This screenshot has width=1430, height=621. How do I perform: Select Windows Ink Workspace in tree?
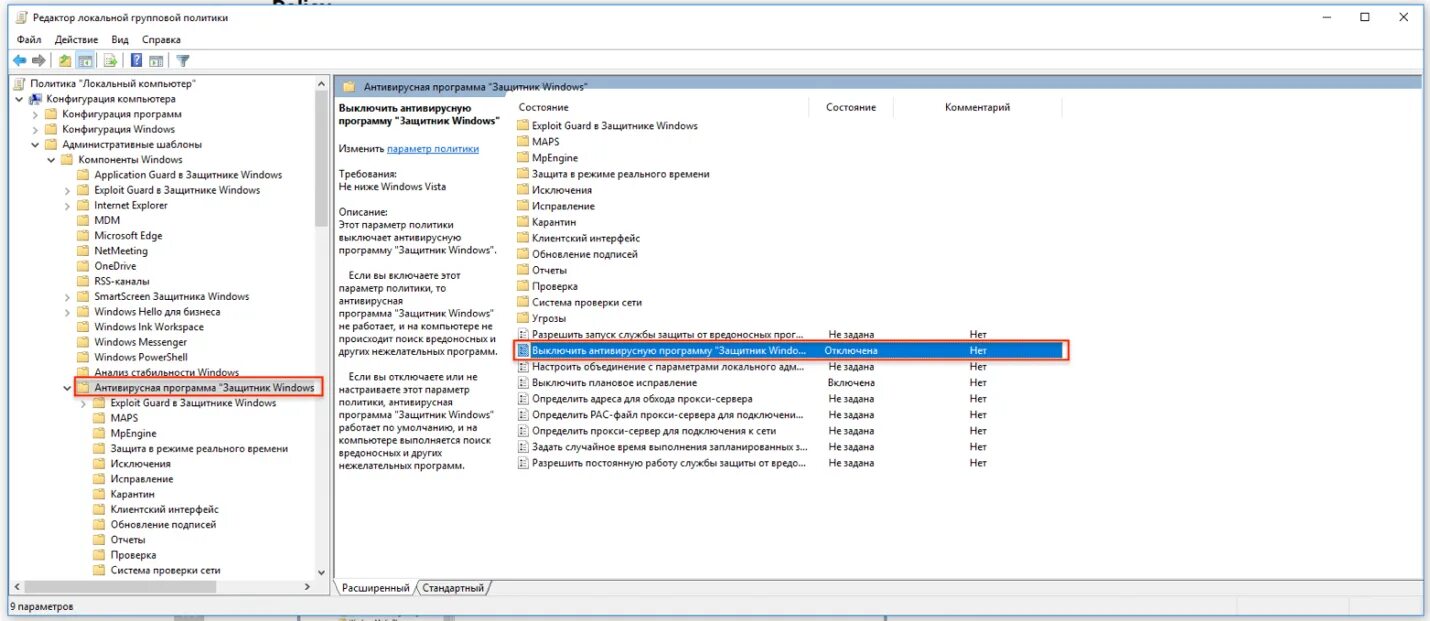point(149,327)
